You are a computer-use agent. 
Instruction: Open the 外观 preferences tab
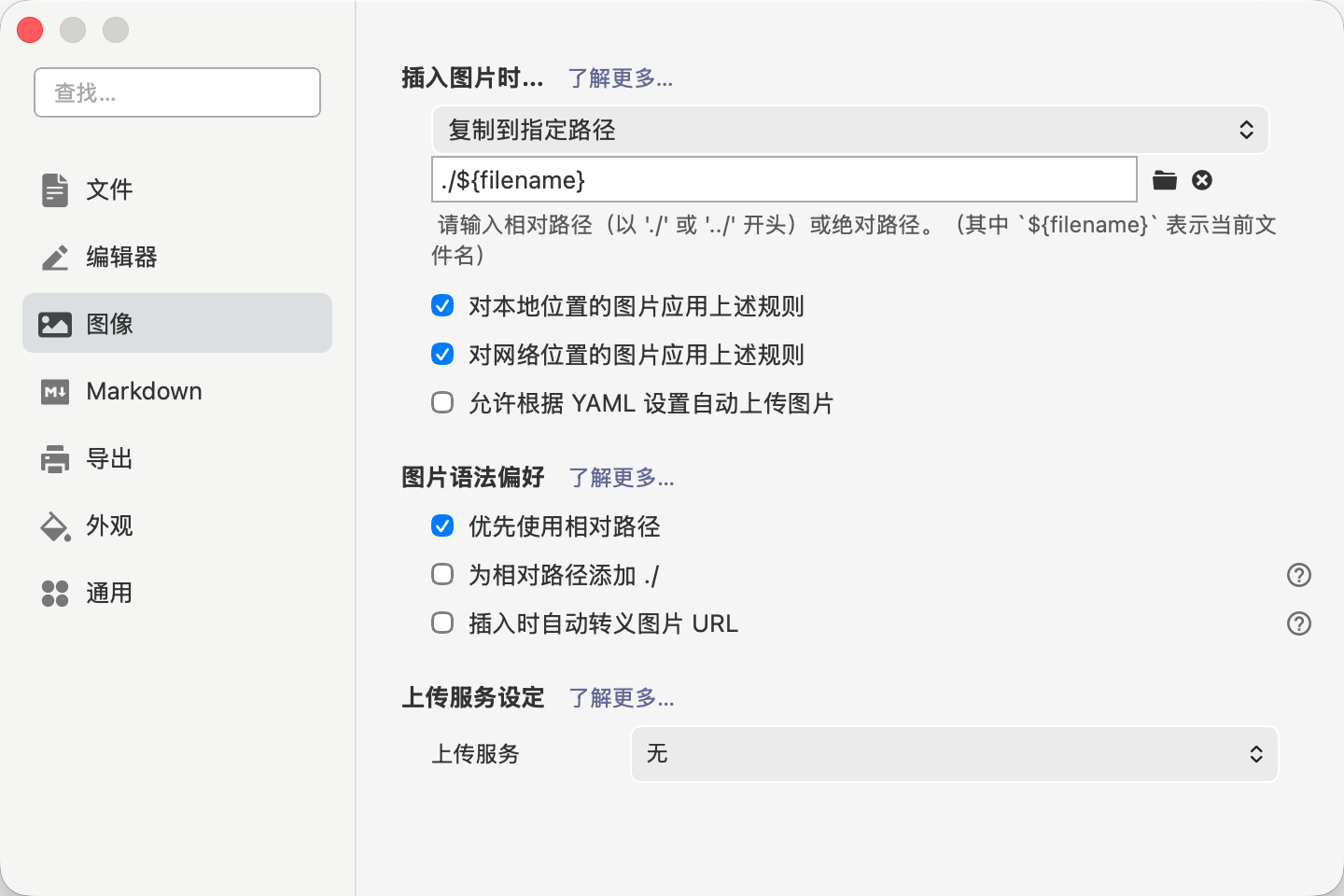click(109, 525)
